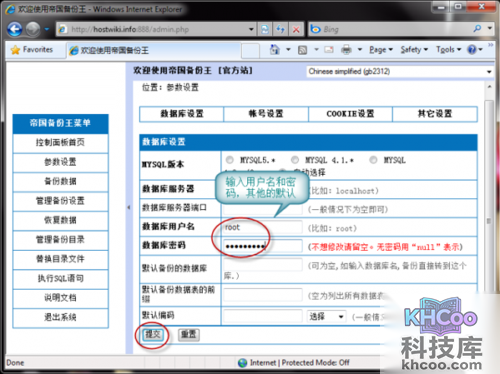Switch to COOKIE设置 tab
This screenshot has height=374, width=500.
click(350, 114)
